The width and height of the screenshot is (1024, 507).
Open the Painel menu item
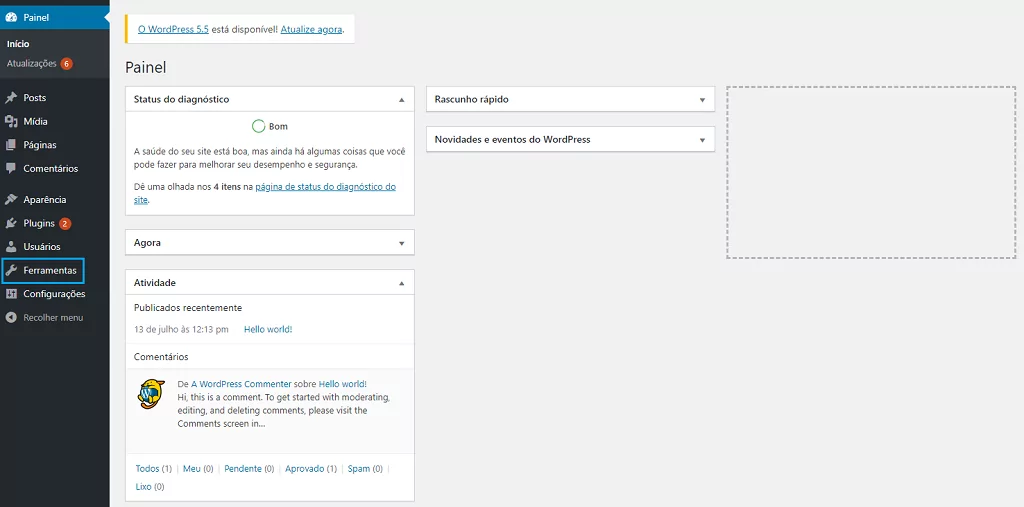point(55,18)
